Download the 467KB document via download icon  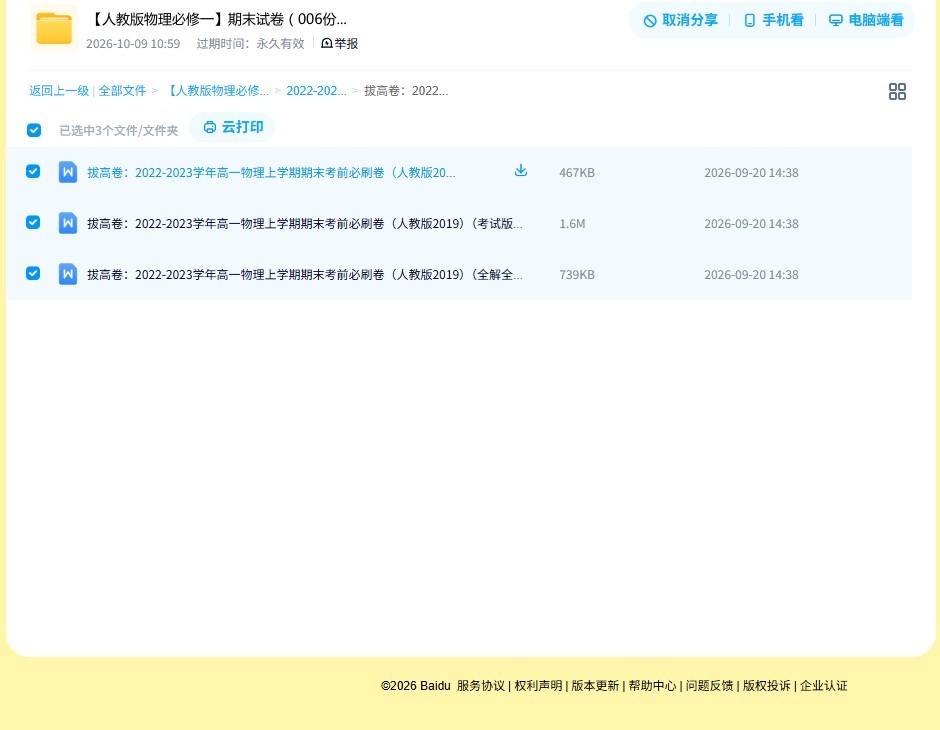coord(521,171)
